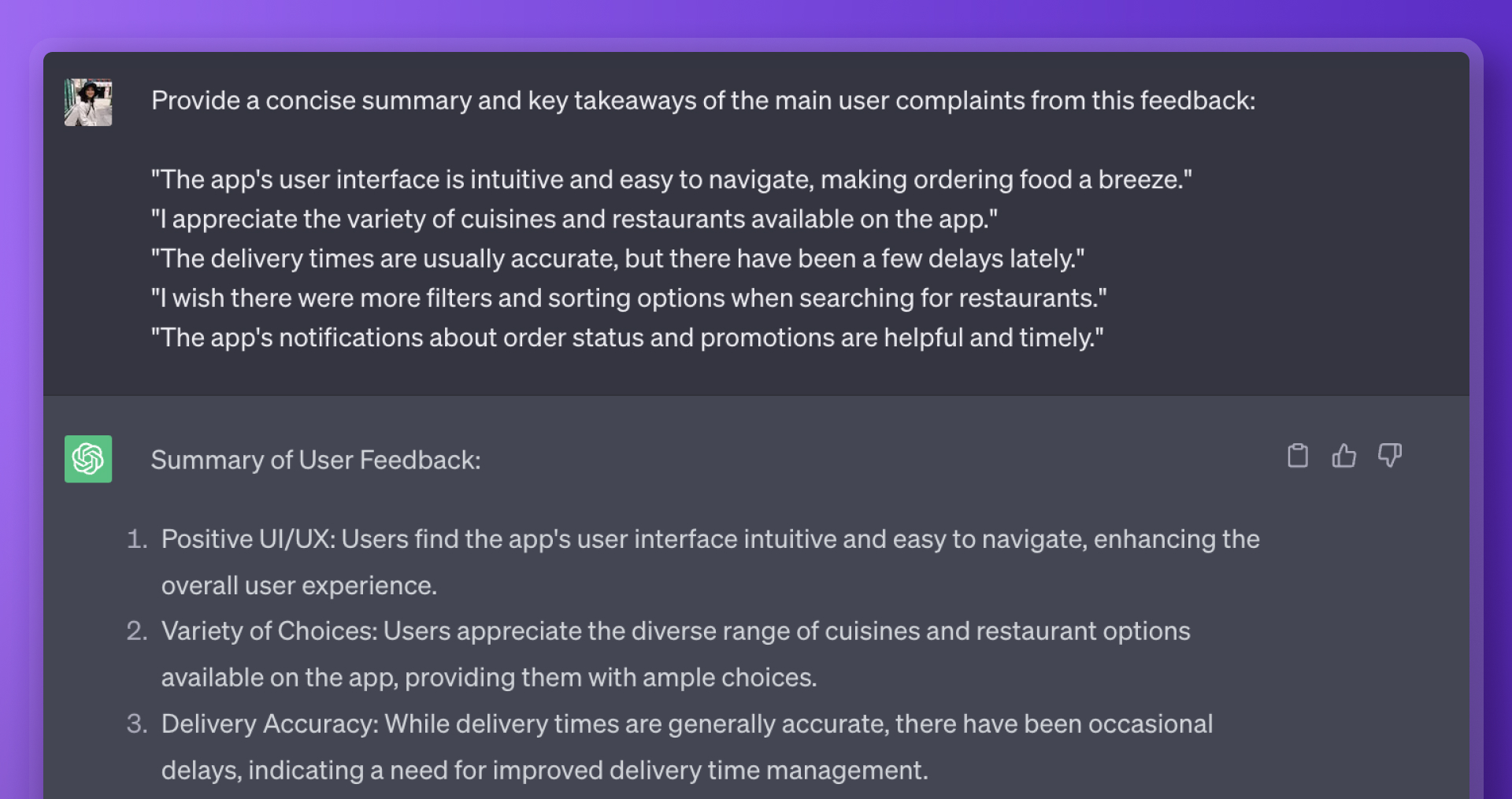
Task: Click the prompt line 'Provide a concise summary'
Action: (703, 101)
